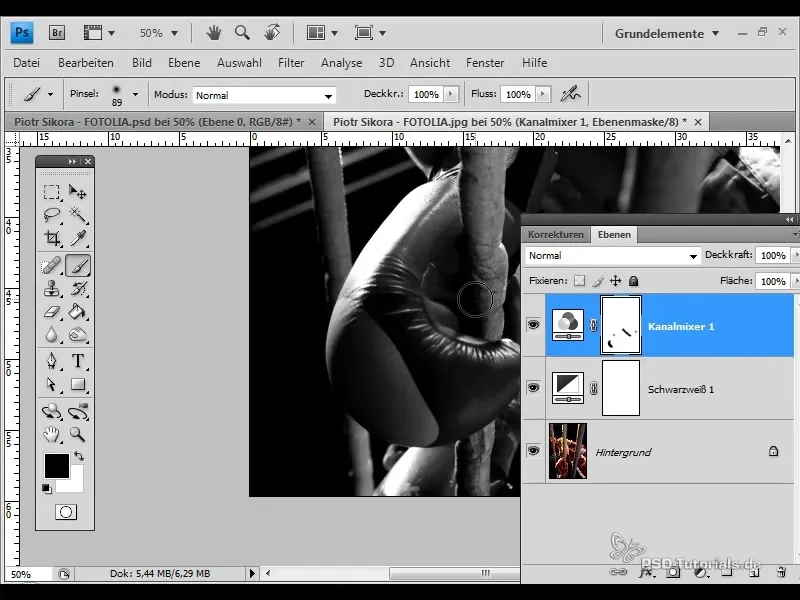Select the Brush tool in toolbox
800x600 pixels.
78,265
